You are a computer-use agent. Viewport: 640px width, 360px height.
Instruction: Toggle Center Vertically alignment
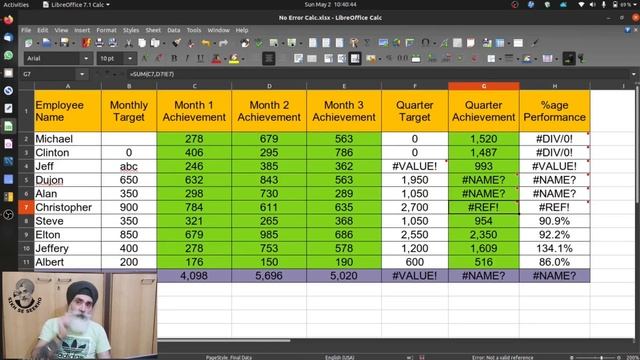(x=342, y=59)
